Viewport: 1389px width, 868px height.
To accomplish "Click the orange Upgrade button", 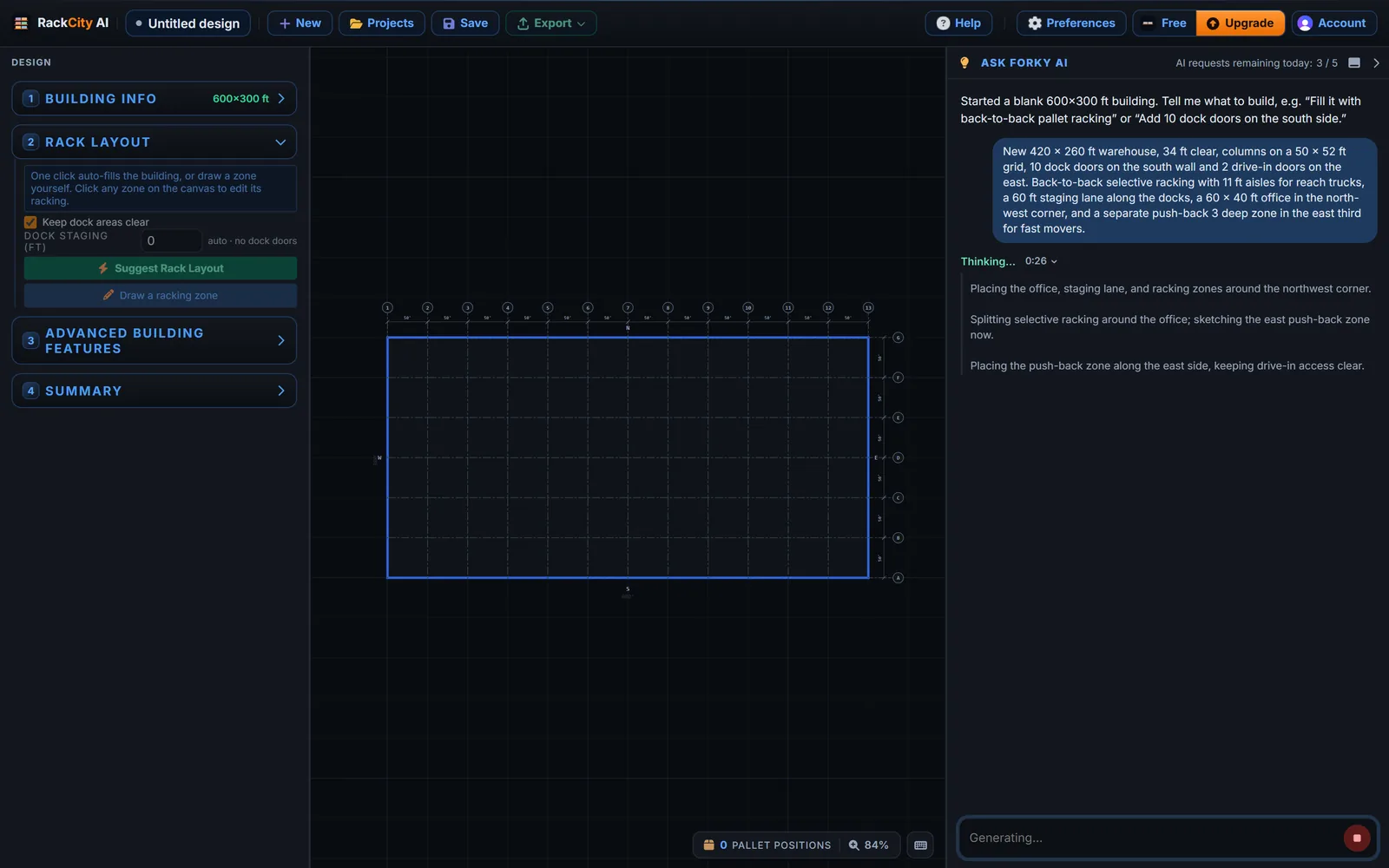I will 1241,23.
